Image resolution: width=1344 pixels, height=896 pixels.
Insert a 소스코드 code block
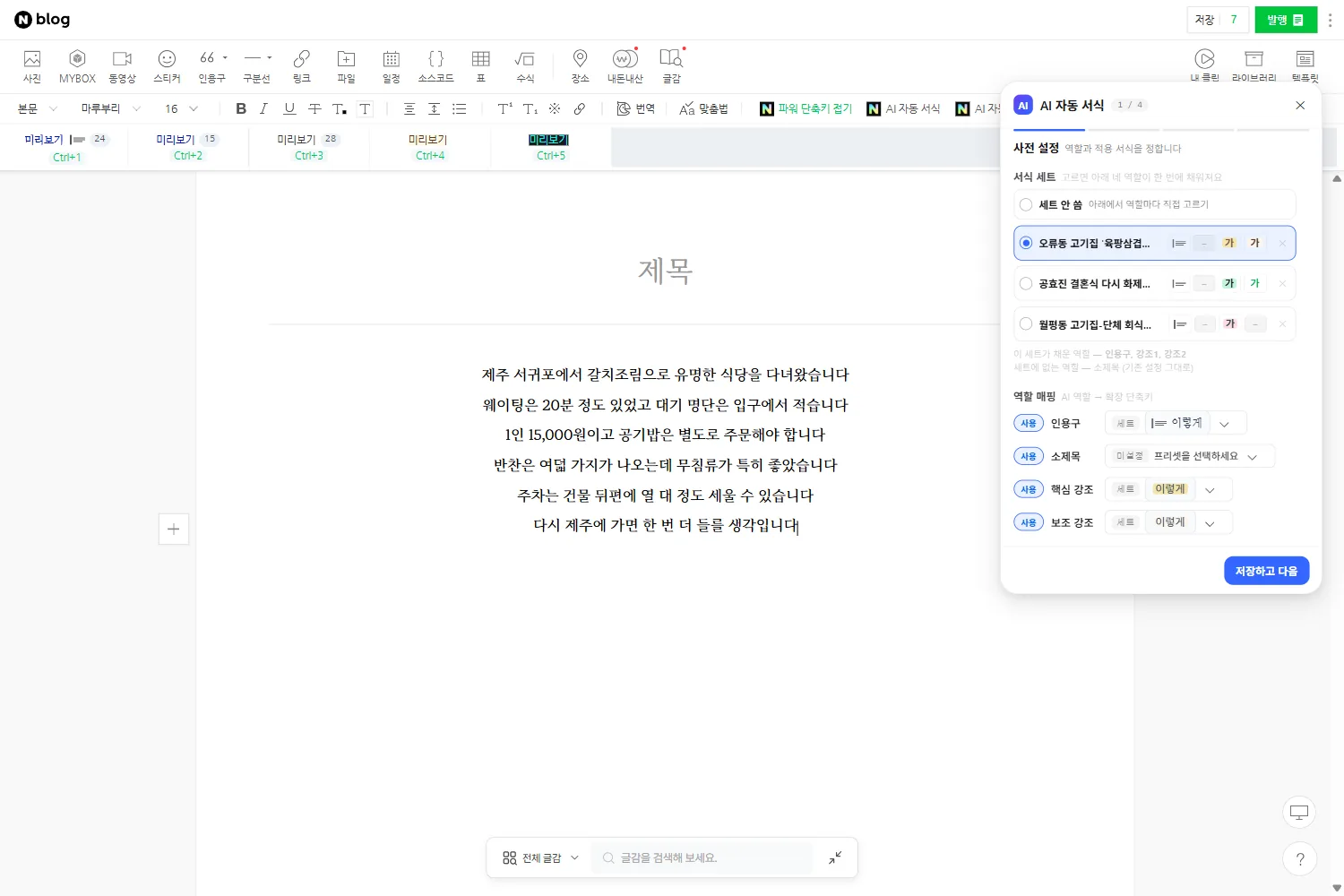point(436,66)
